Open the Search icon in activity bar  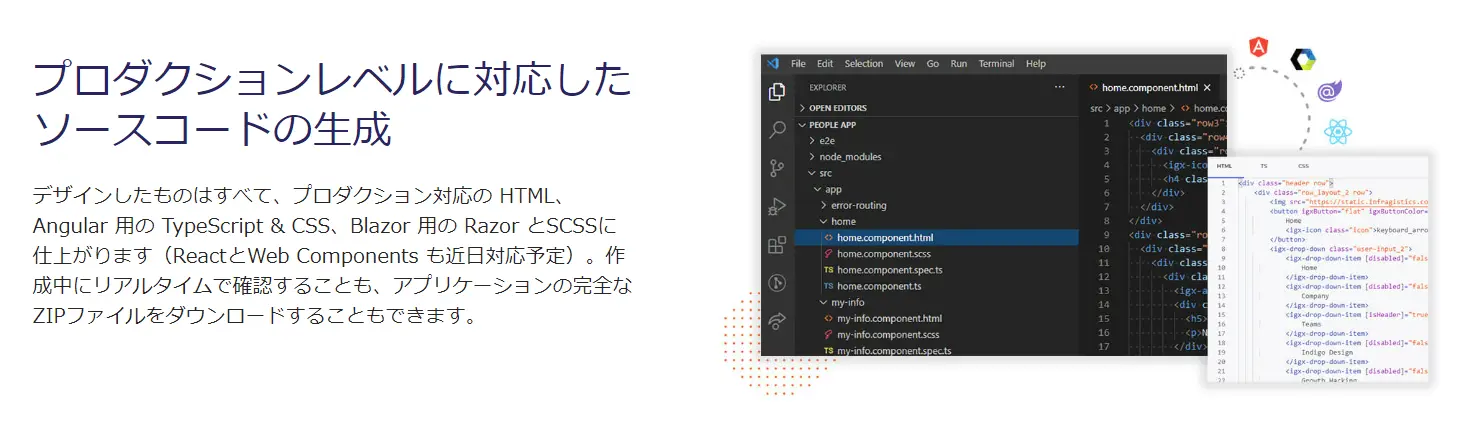click(x=776, y=130)
